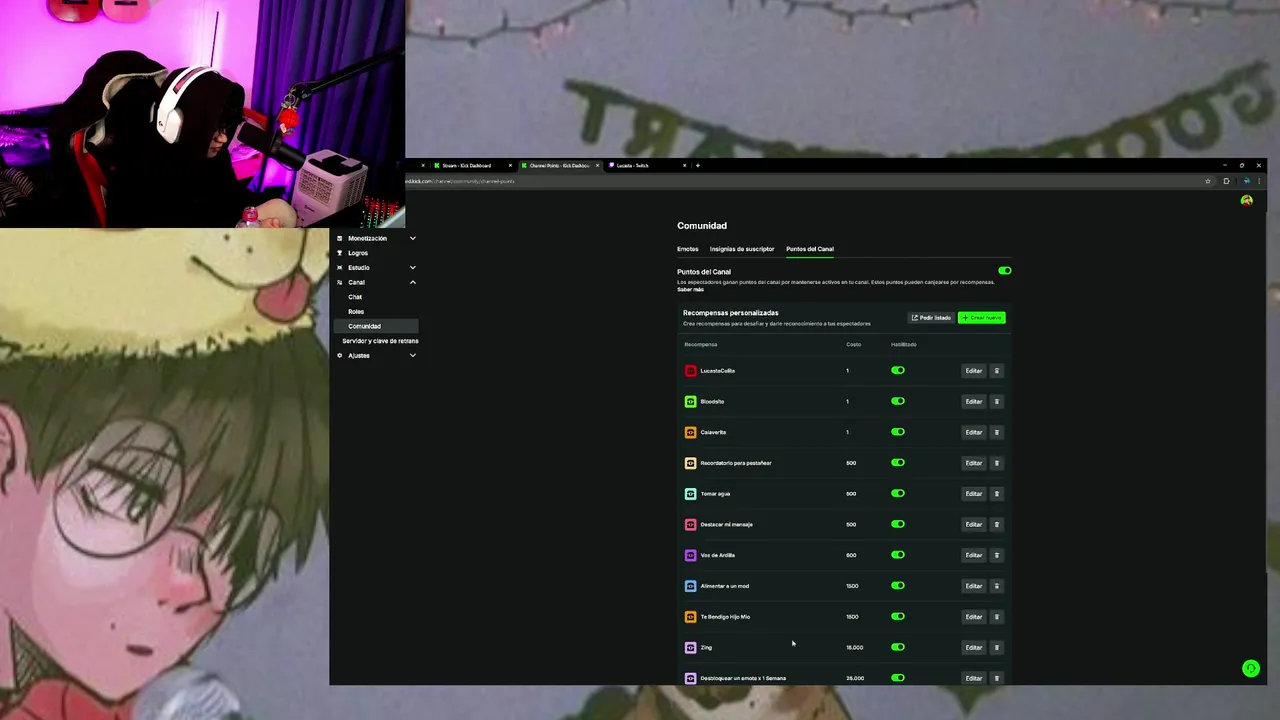Remove Tomar agua reward with trash icon
The image size is (1280, 720).
[x=996, y=494]
